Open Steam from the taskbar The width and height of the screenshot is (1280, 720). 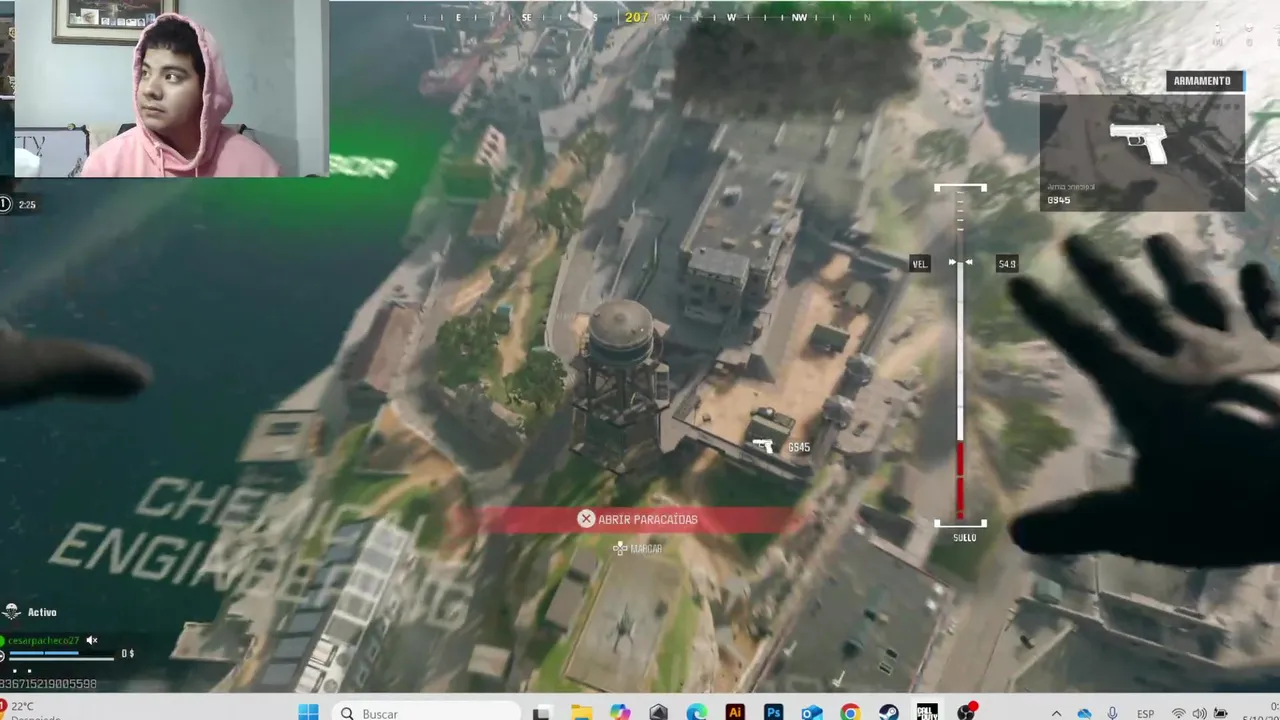tap(888, 712)
